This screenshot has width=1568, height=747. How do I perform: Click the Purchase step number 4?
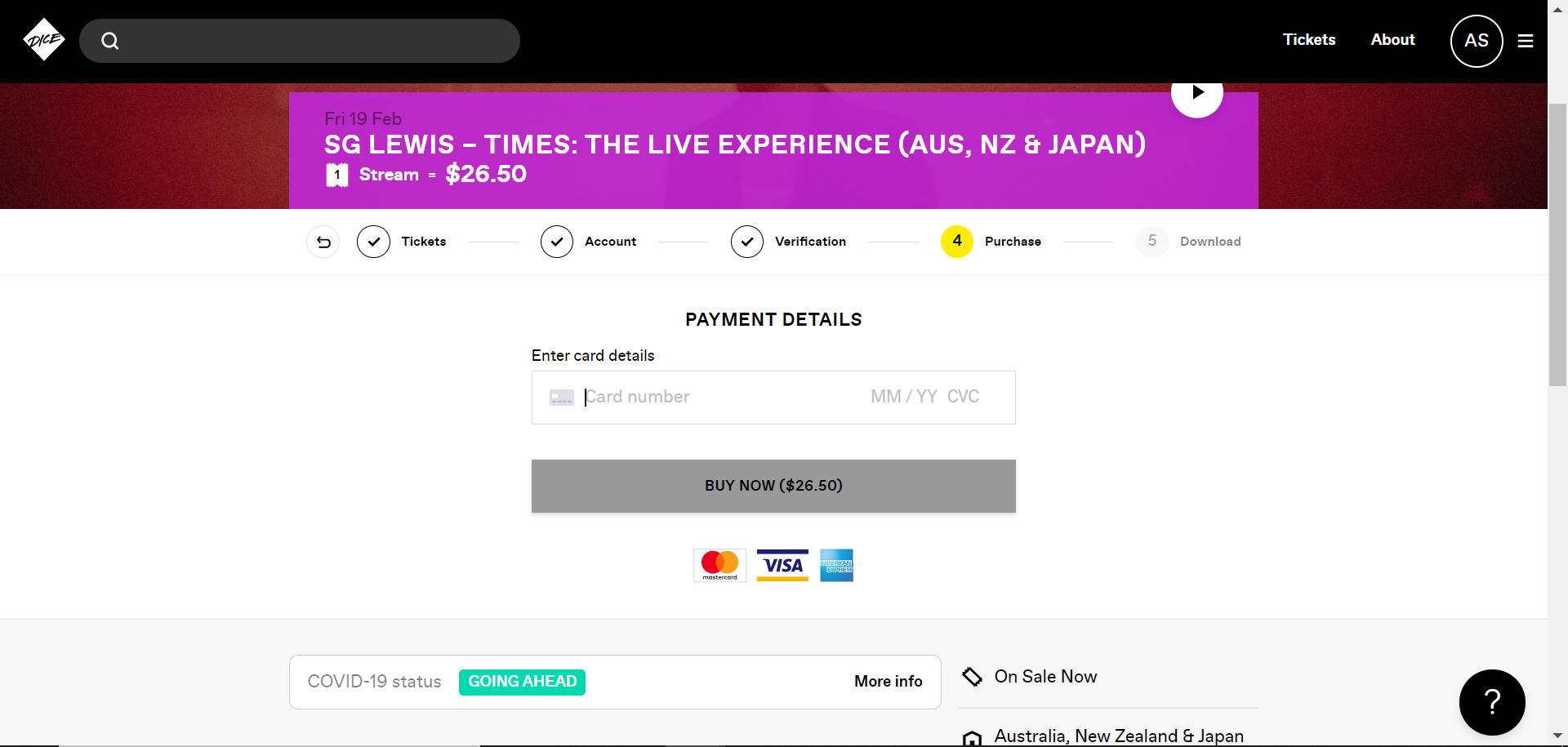click(956, 242)
